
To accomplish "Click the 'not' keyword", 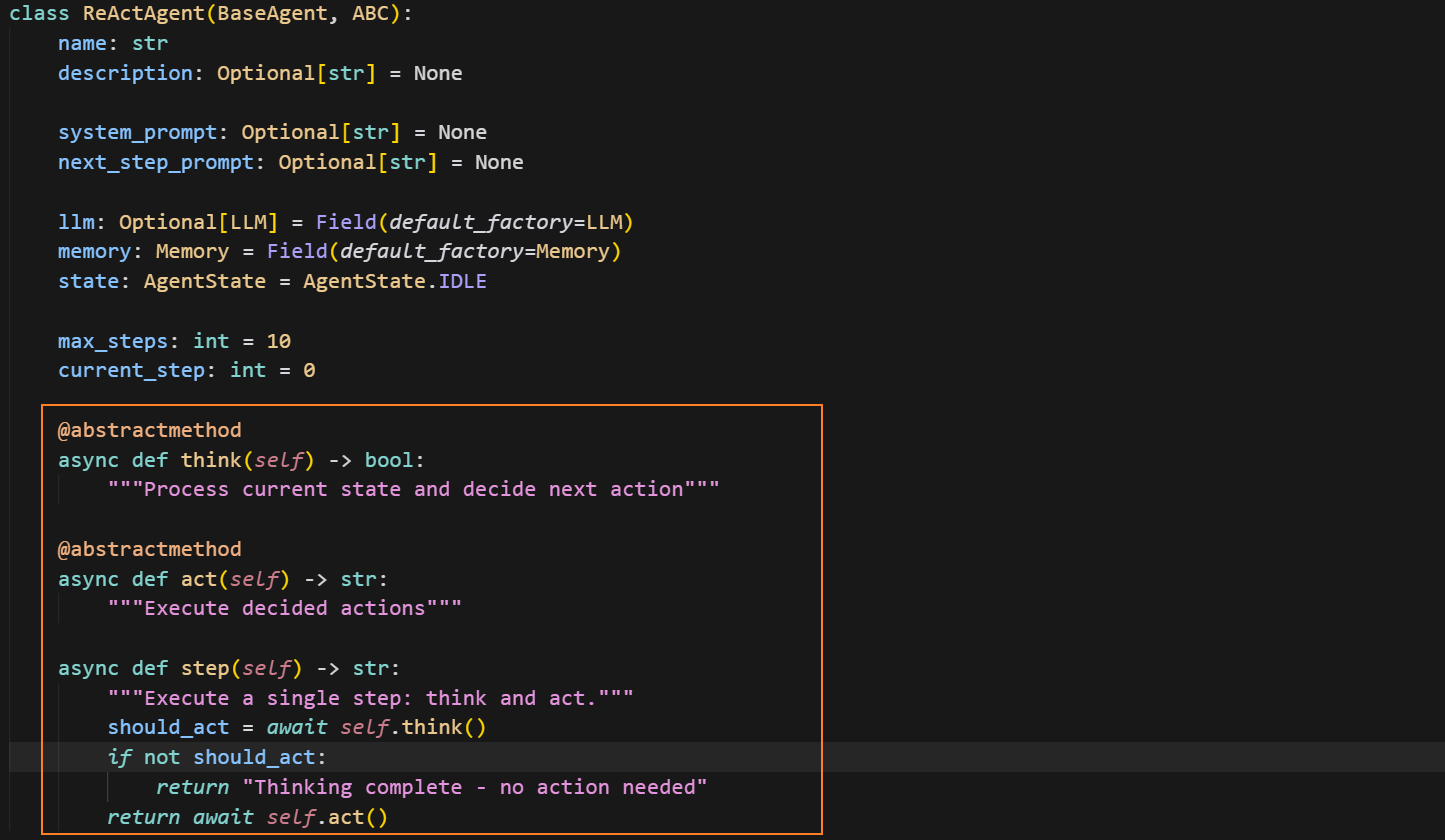I will pyautogui.click(x=162, y=757).
